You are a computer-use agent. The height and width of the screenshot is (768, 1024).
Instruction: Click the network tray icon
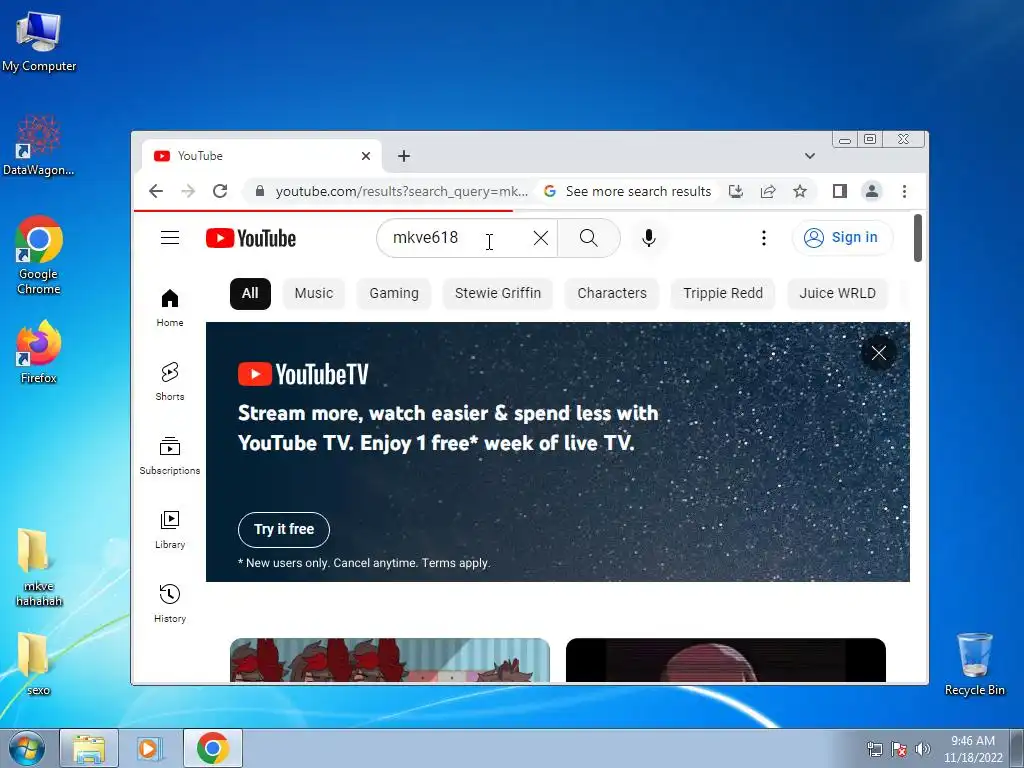click(874, 749)
